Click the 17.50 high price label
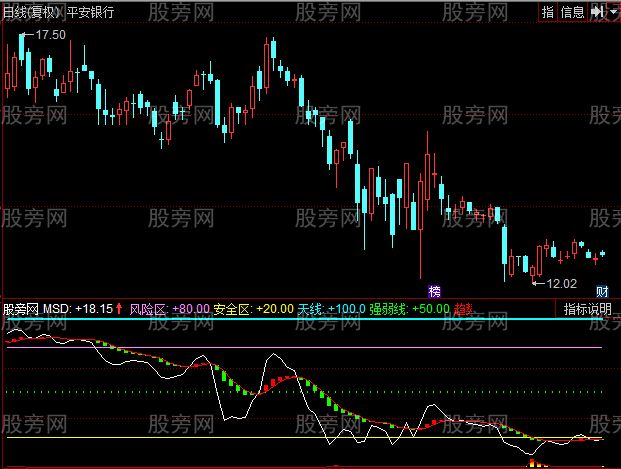The height and width of the screenshot is (469, 621). coord(50,34)
